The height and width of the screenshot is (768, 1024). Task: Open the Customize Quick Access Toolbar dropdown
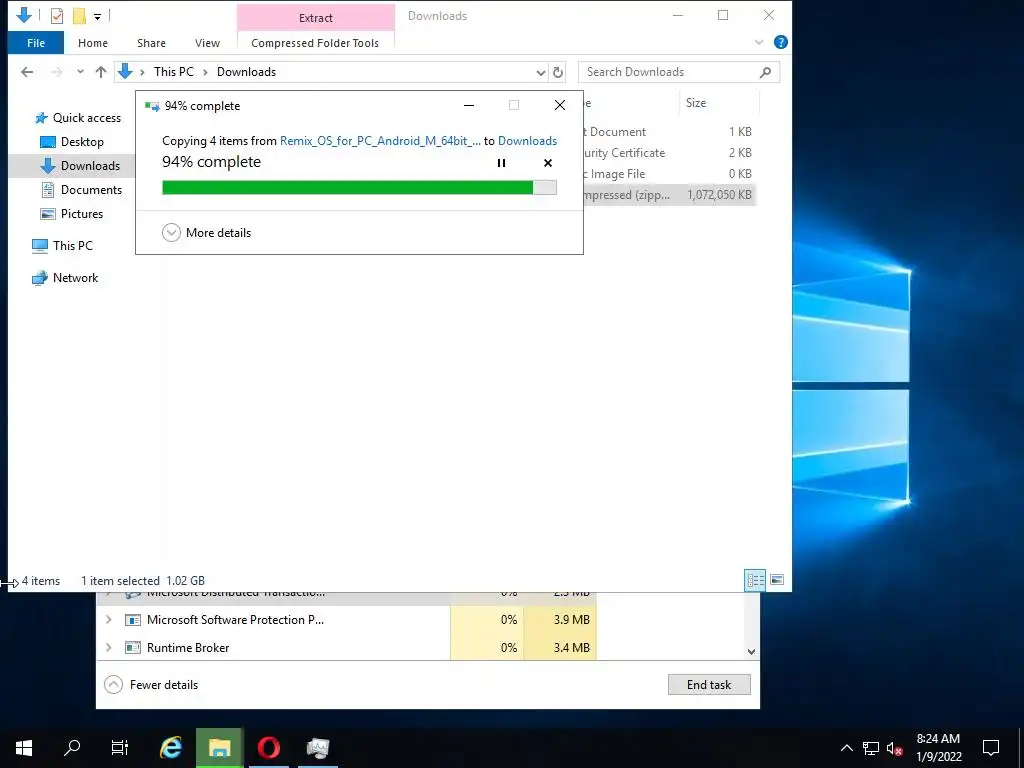(97, 16)
